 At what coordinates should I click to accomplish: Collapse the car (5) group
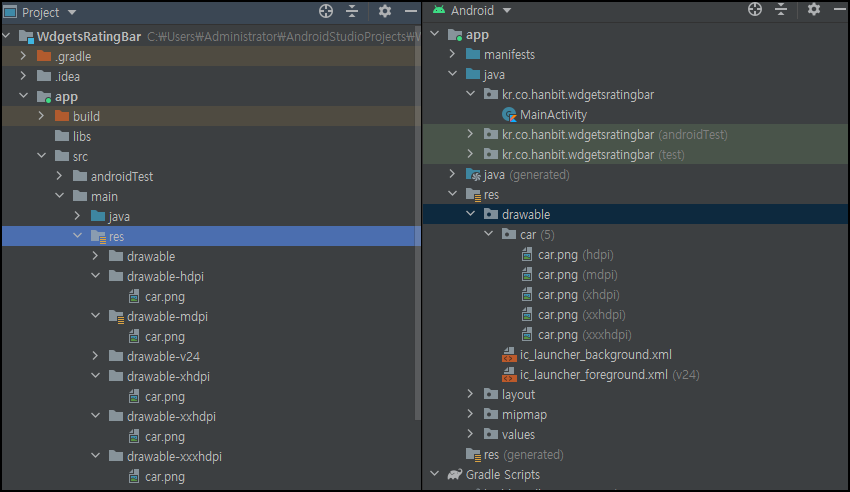pos(488,234)
